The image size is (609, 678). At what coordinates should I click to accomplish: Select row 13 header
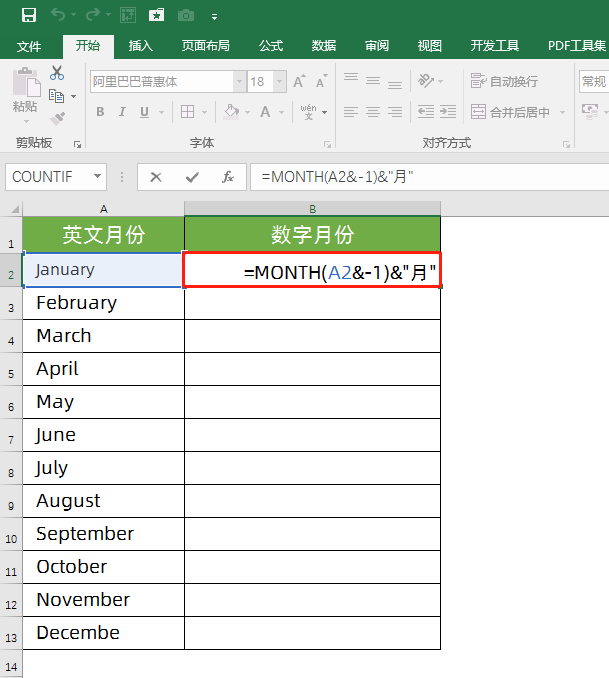[x=11, y=633]
